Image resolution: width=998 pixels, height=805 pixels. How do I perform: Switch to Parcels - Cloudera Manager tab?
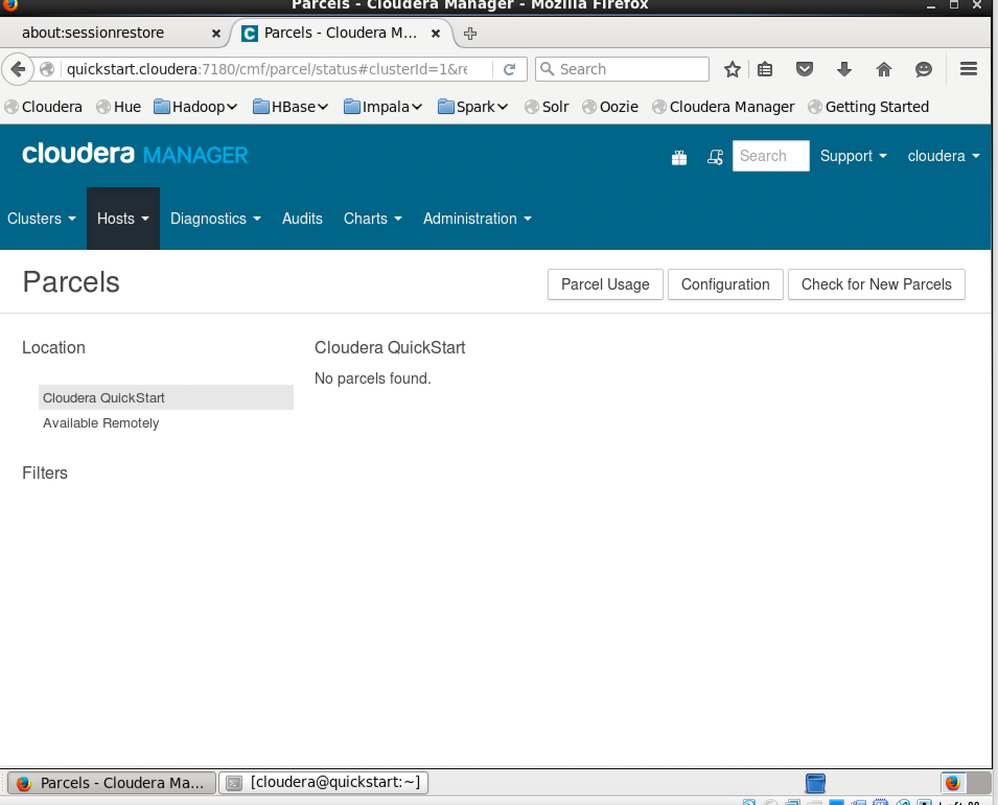pyautogui.click(x=341, y=33)
